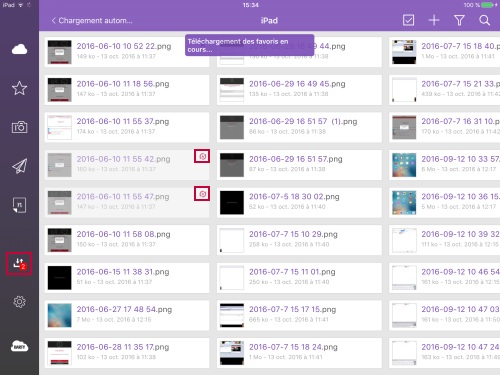Open the notes document icon in sidebar
500x375 pixels.
(x=19, y=205)
